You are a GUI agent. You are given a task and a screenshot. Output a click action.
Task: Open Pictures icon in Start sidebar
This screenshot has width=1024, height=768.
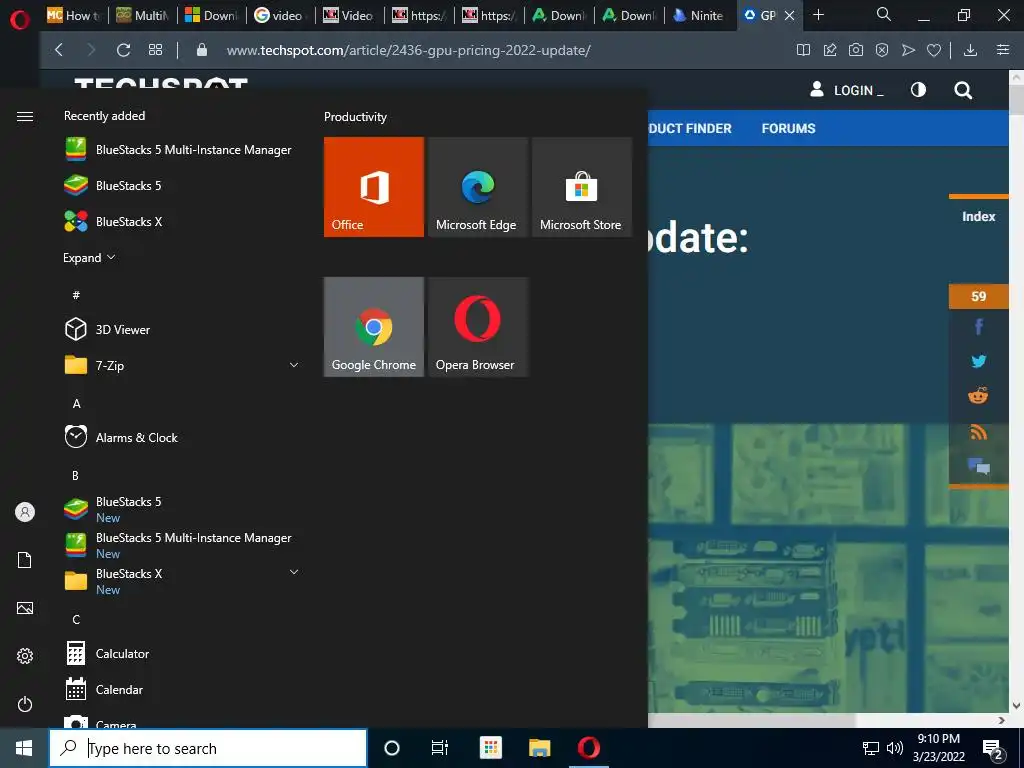point(25,608)
